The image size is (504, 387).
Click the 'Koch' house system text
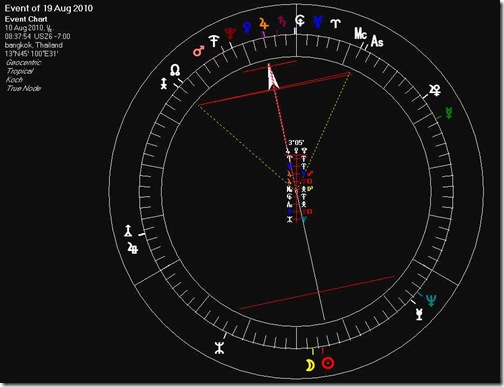(x=14, y=80)
